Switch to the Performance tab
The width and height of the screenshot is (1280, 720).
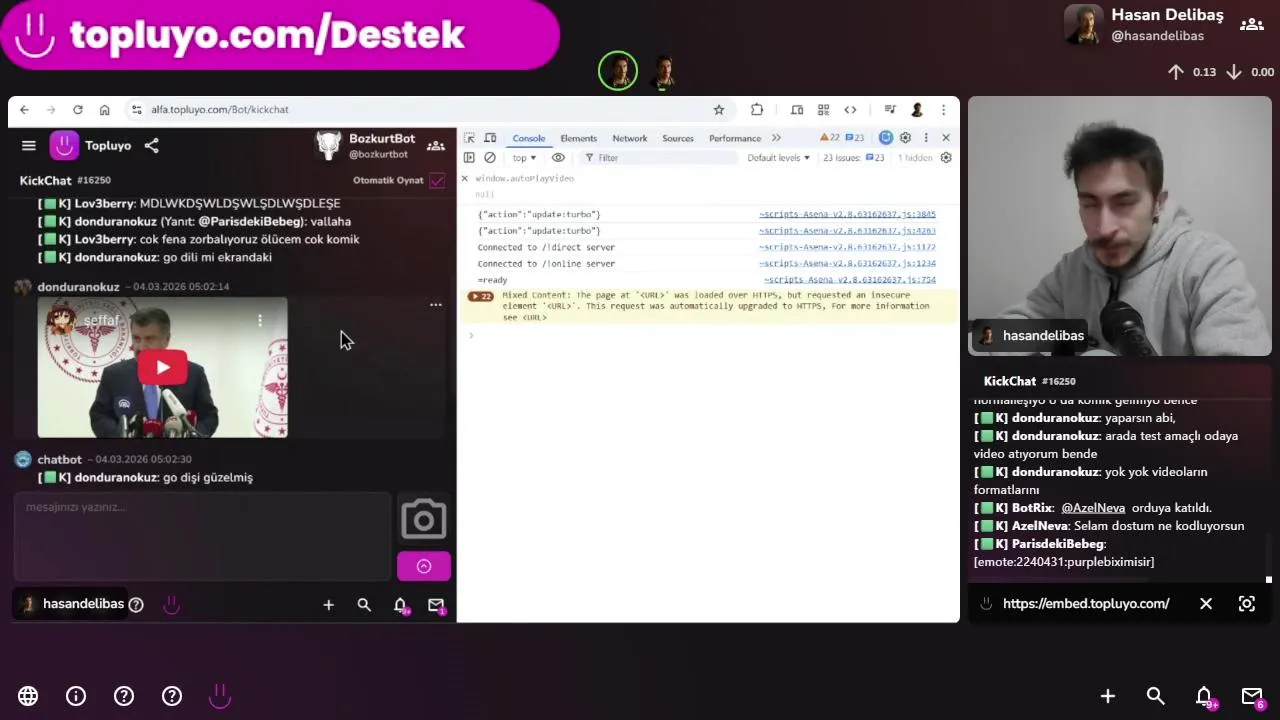pyautogui.click(x=735, y=139)
